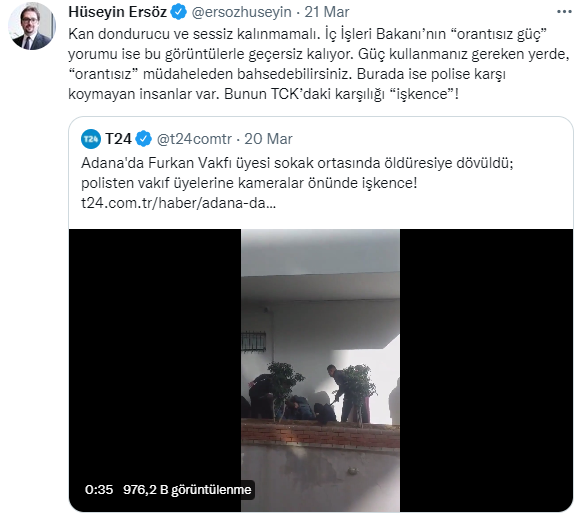Click the black left area of the video
Screen dimensions: 586x519
coord(155,351)
